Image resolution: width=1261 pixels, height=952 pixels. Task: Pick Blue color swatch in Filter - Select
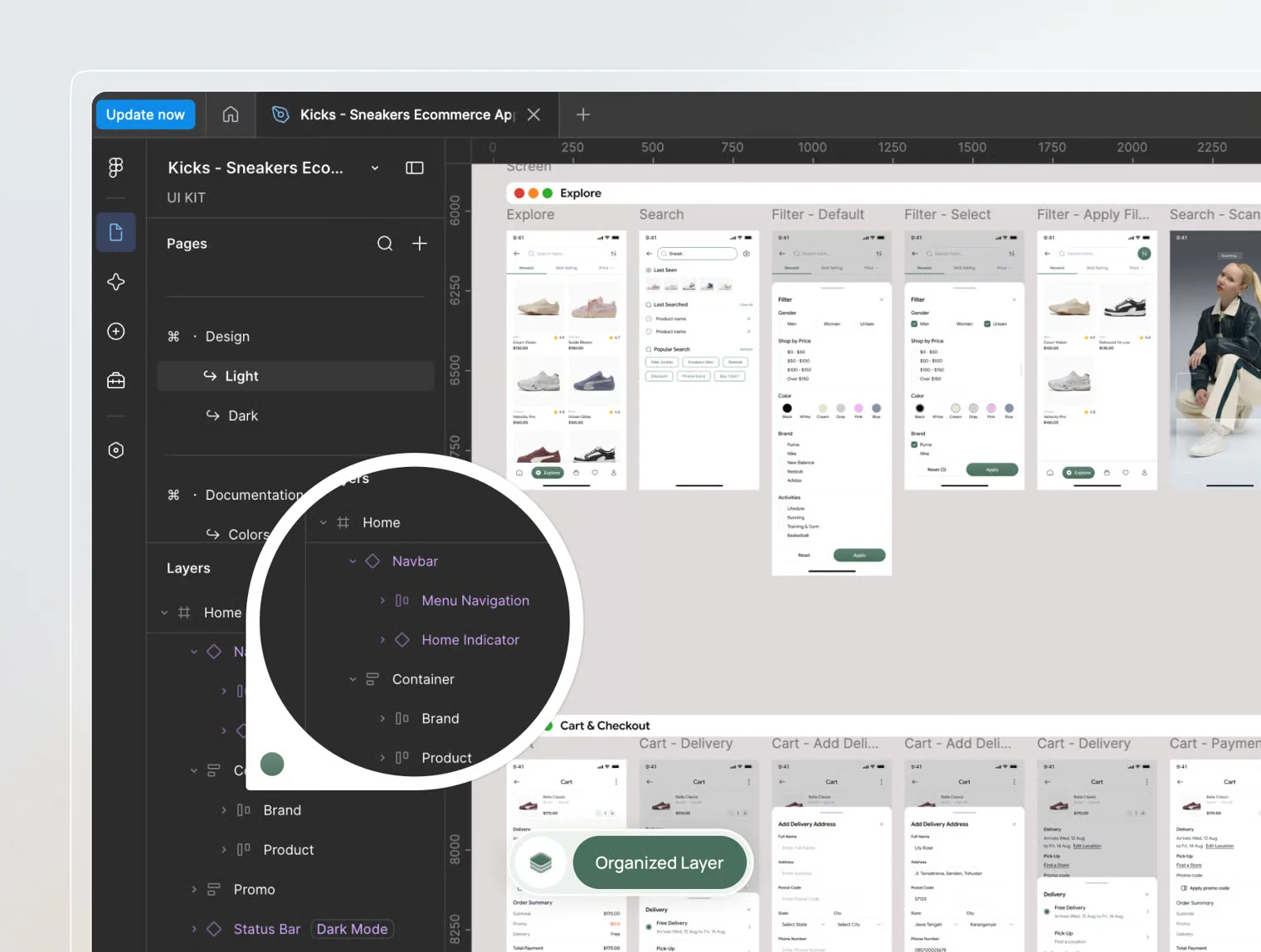tap(1009, 408)
